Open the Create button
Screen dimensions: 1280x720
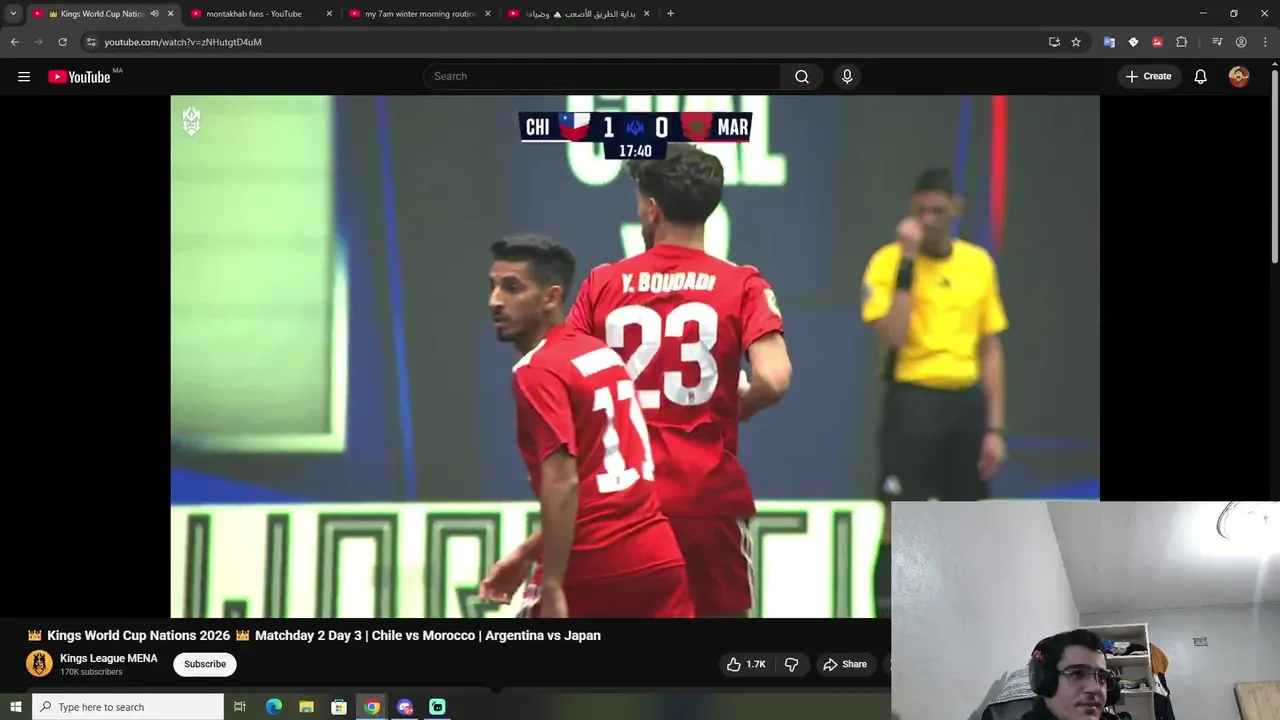(1148, 76)
